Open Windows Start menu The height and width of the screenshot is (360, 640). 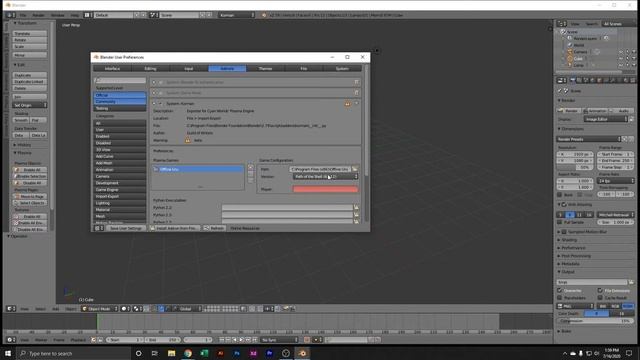[x=8, y=353]
